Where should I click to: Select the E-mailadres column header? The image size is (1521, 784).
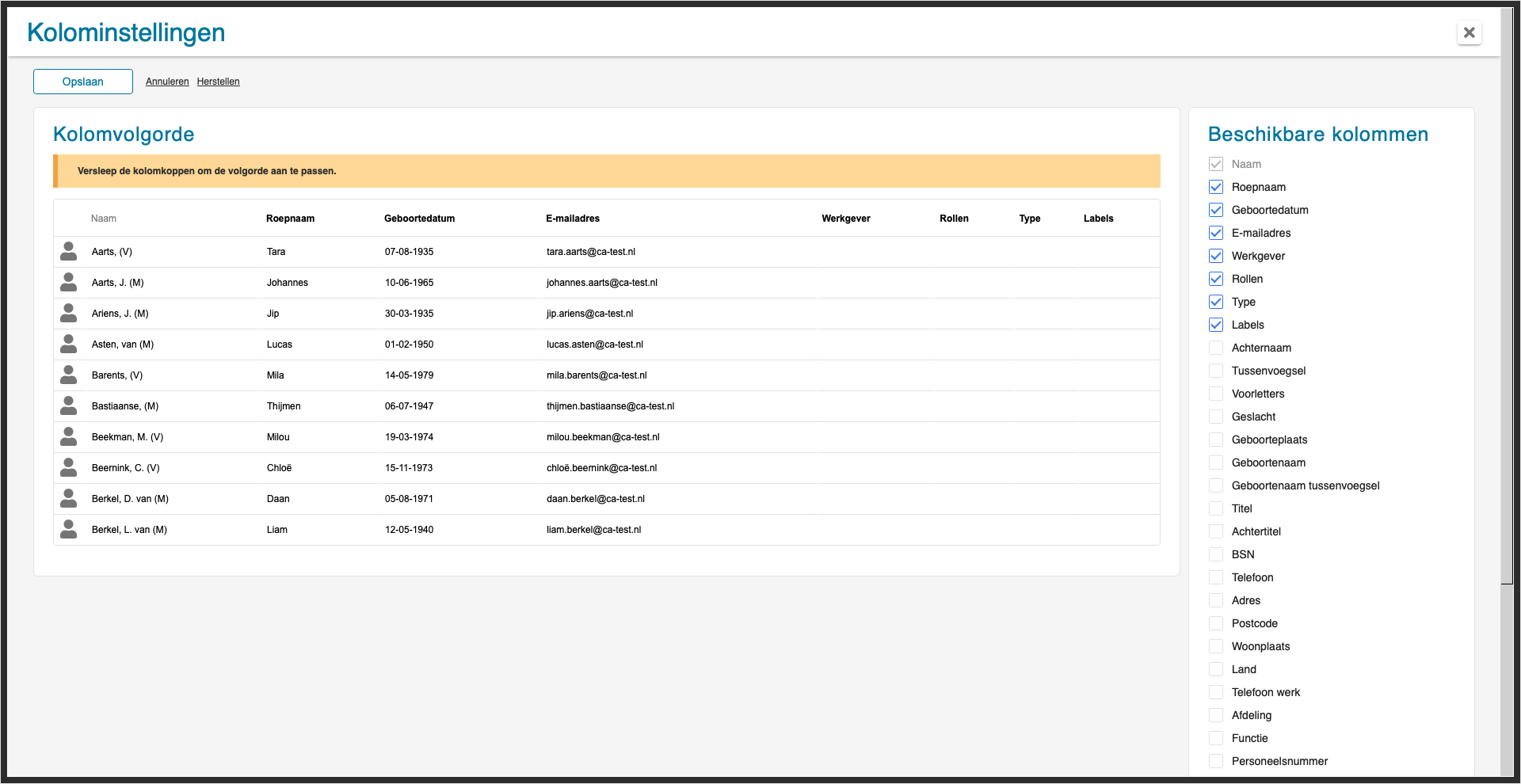pyautogui.click(x=573, y=219)
